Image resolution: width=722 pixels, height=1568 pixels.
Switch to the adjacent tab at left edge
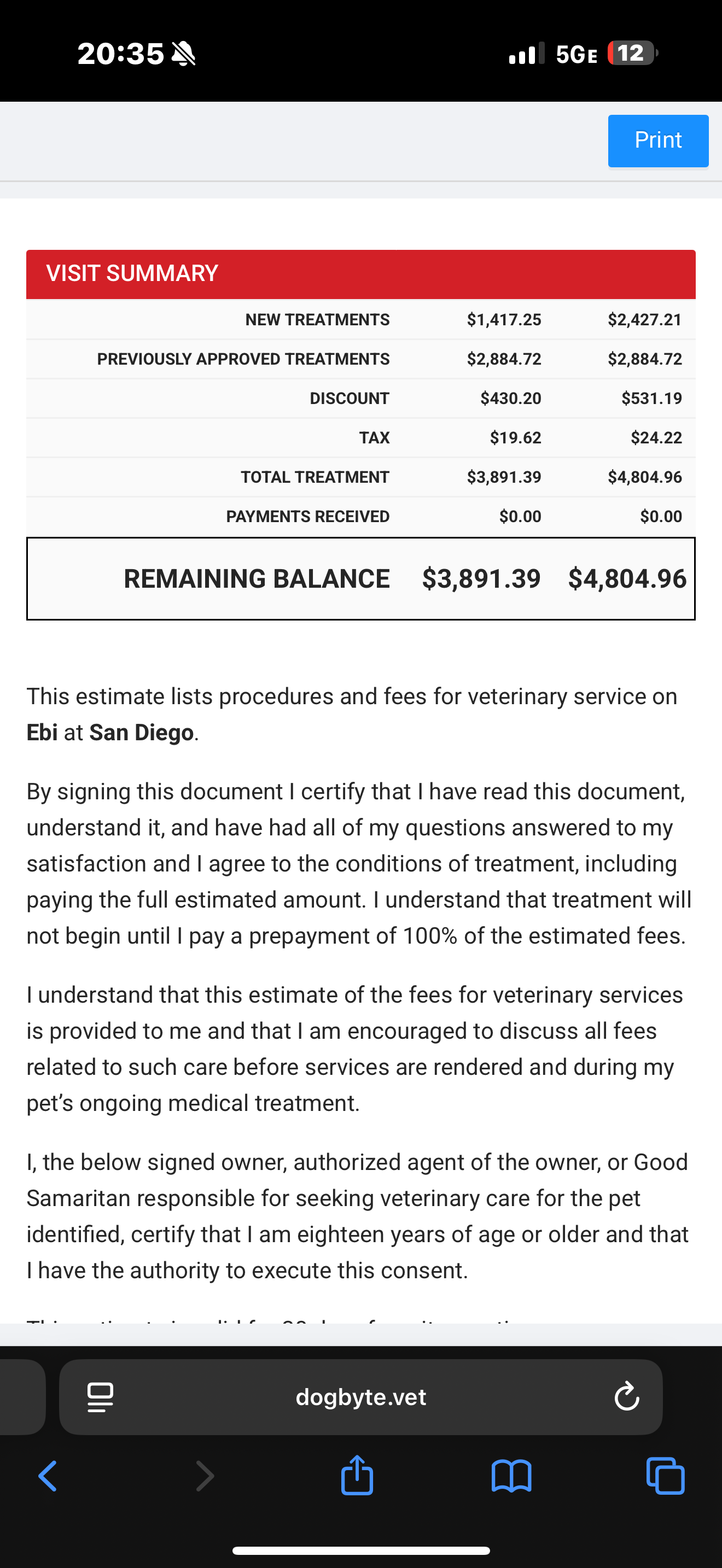(21, 1397)
